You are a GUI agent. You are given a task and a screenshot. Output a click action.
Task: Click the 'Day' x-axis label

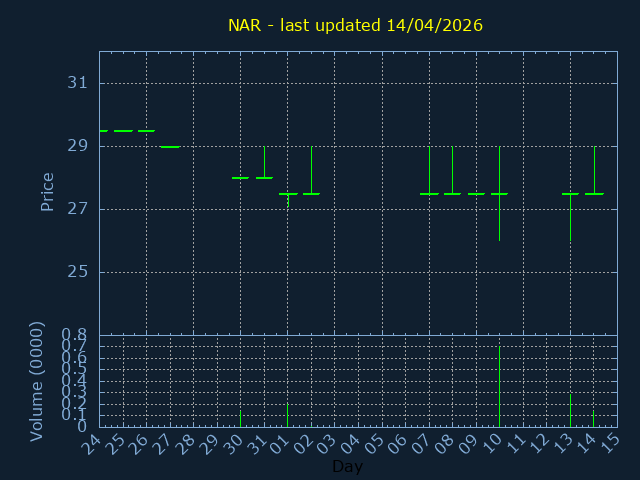click(347, 467)
